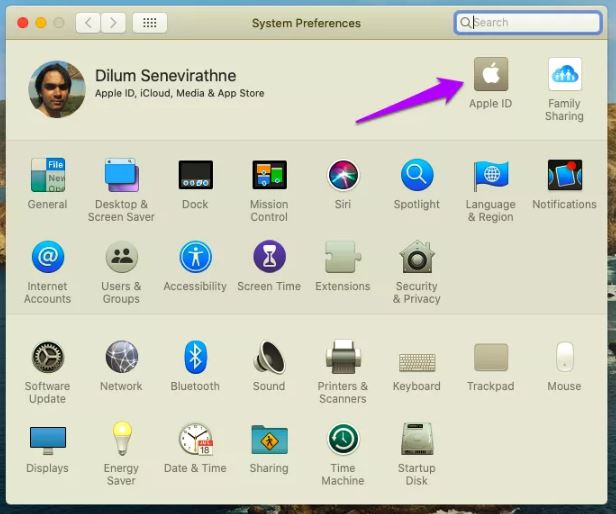Open the Accessibility pane

pos(195,258)
